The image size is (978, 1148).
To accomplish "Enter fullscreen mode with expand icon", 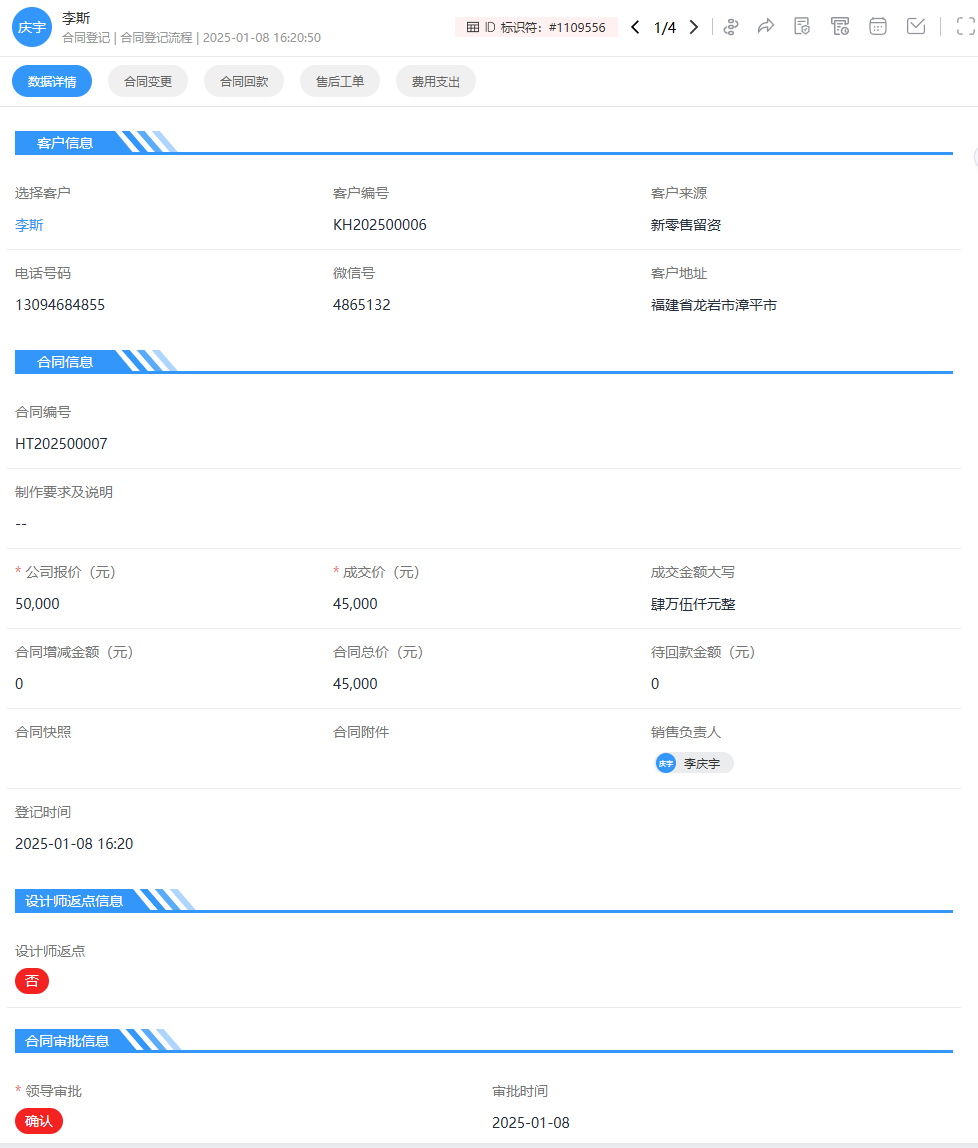I will [965, 27].
